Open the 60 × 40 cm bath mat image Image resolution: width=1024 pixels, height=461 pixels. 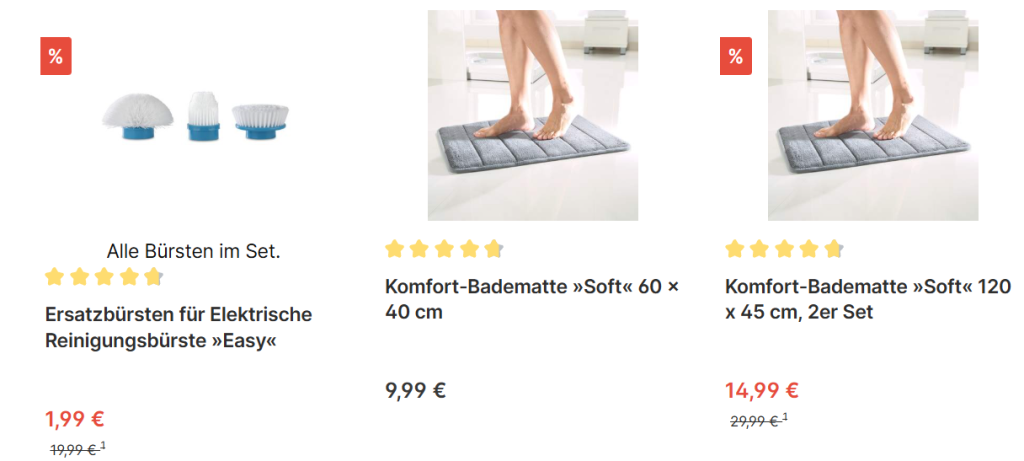pyautogui.click(x=533, y=115)
